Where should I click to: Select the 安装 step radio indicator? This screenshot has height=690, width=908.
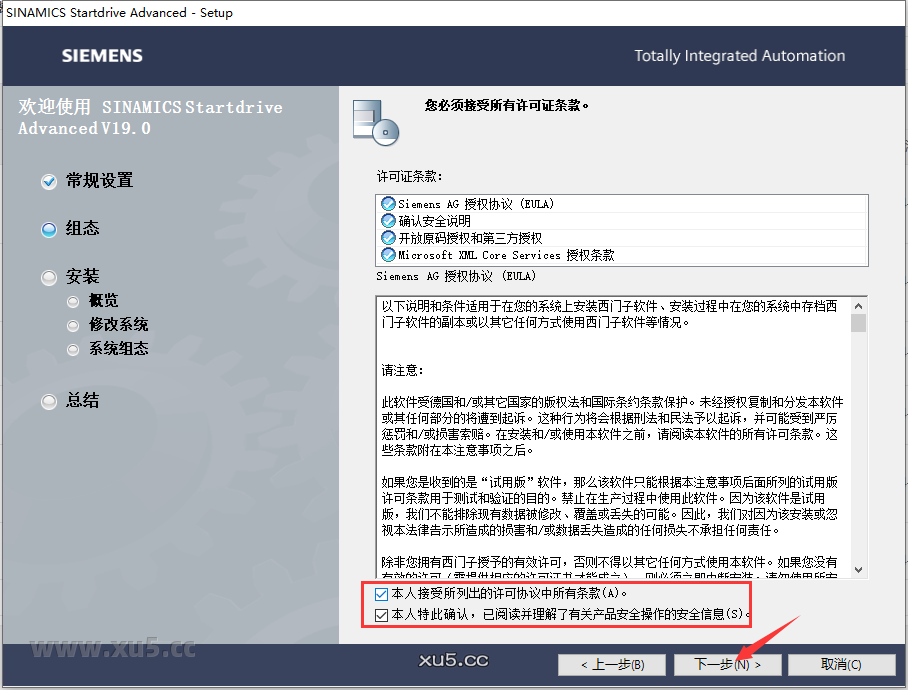point(48,276)
